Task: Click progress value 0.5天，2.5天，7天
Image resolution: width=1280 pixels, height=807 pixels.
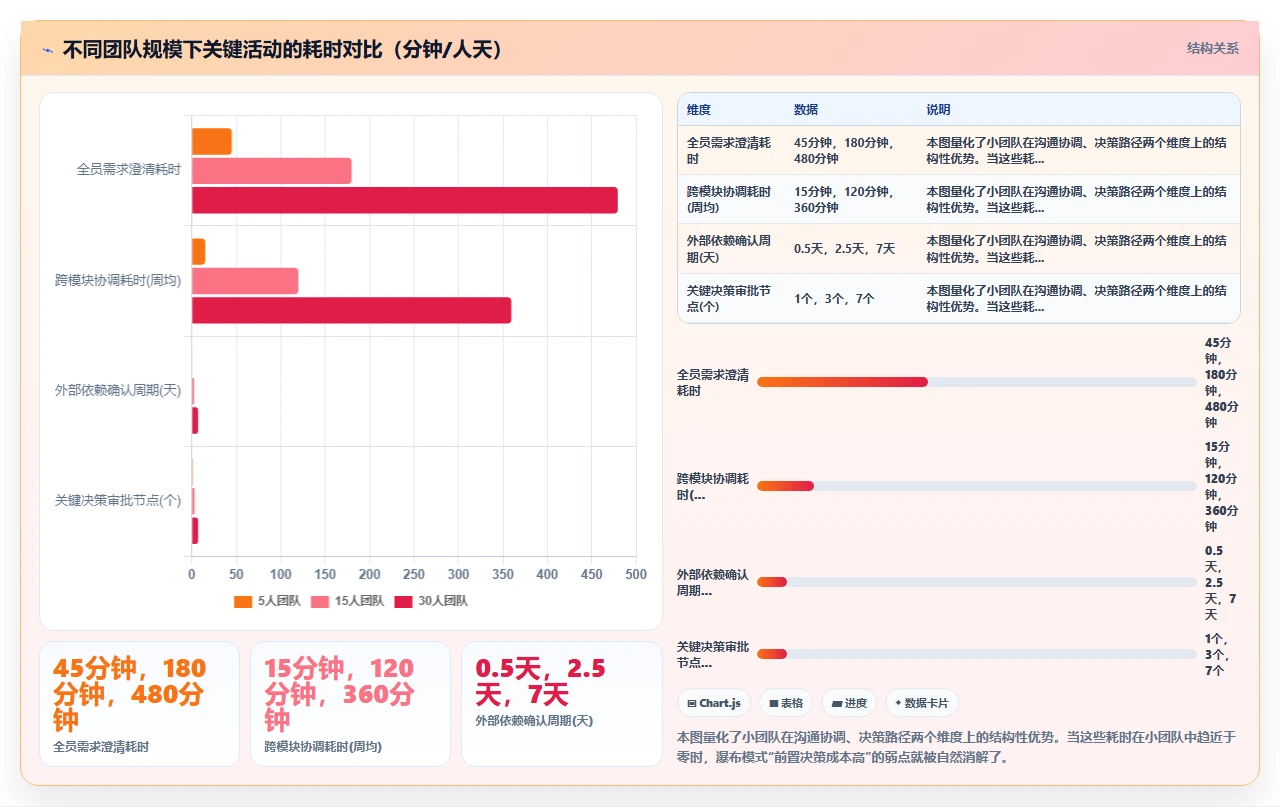Action: [1220, 582]
